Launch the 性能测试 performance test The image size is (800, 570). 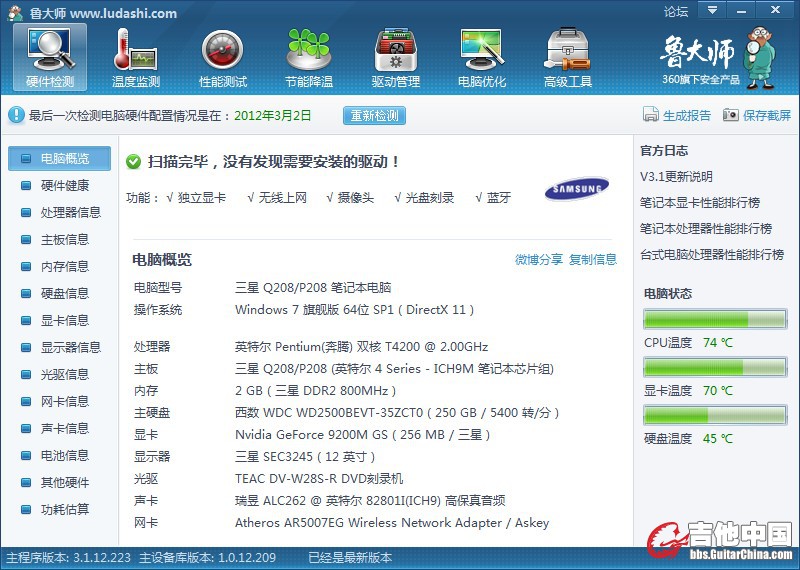point(222,58)
